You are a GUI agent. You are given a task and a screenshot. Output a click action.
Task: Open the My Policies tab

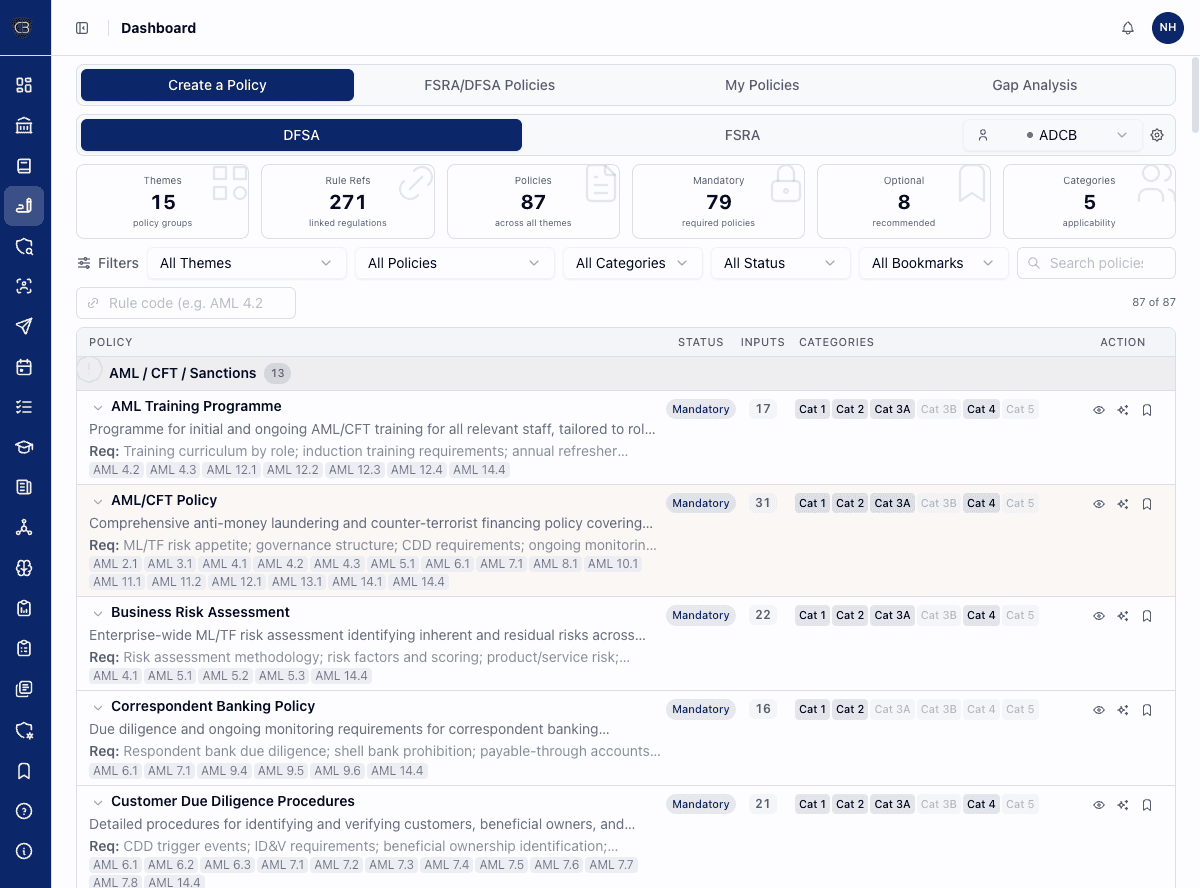(762, 85)
